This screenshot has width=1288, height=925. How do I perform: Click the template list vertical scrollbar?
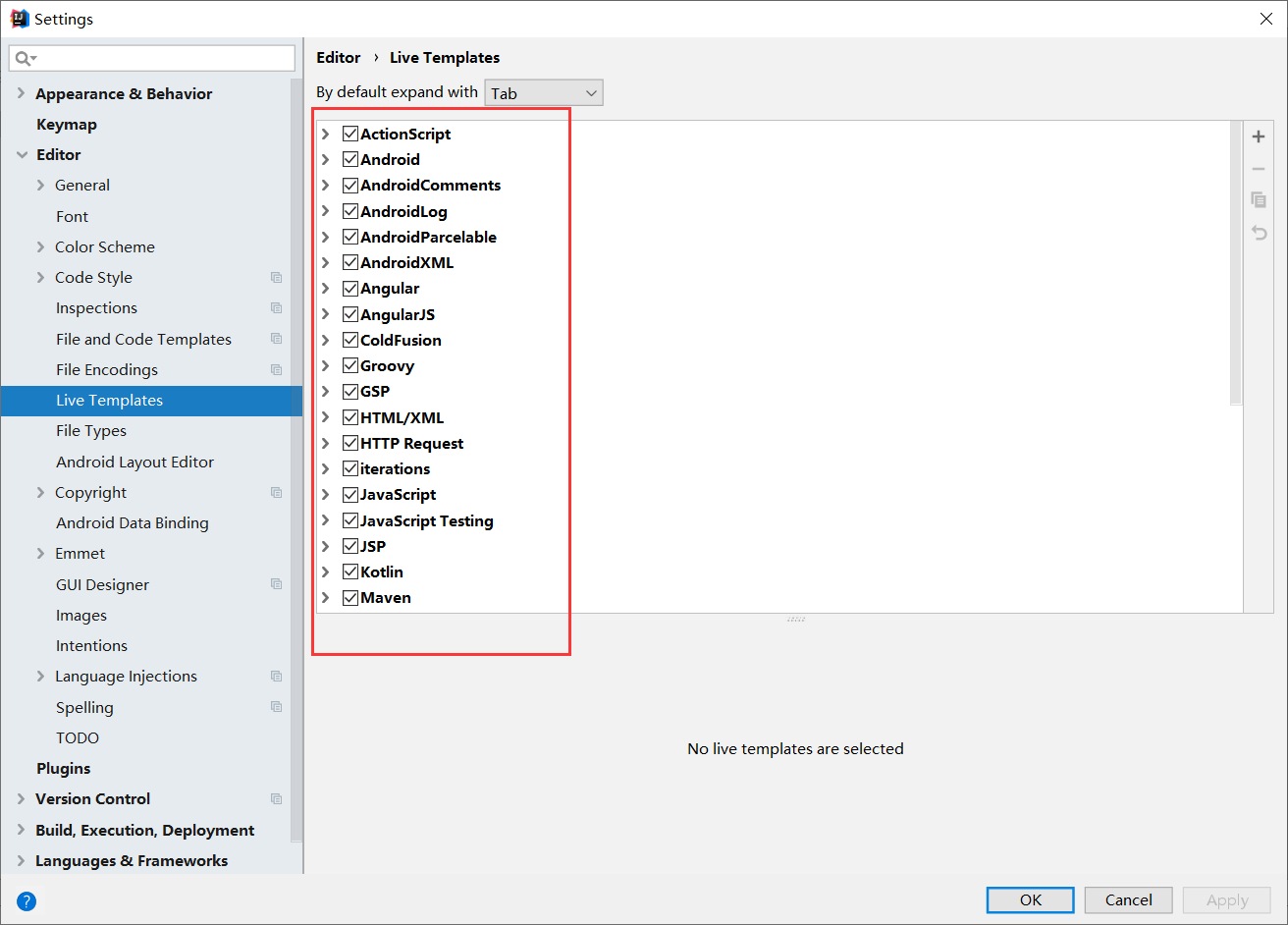pyautogui.click(x=1236, y=263)
